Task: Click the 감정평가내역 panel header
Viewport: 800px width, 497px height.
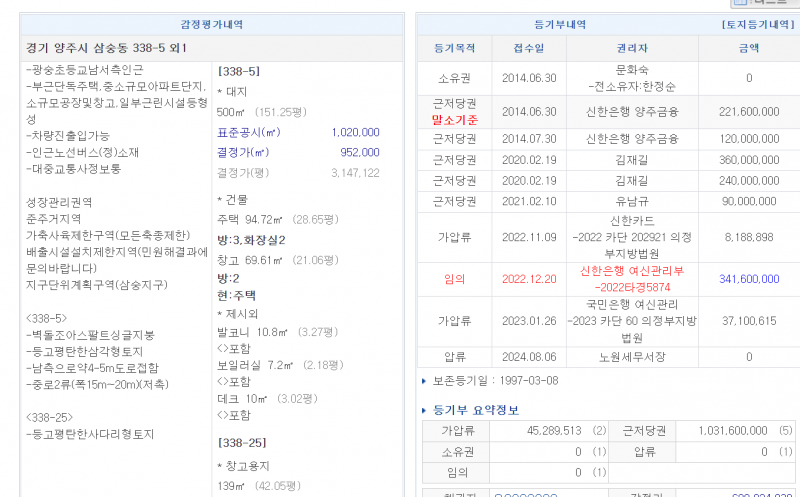Action: (211, 24)
